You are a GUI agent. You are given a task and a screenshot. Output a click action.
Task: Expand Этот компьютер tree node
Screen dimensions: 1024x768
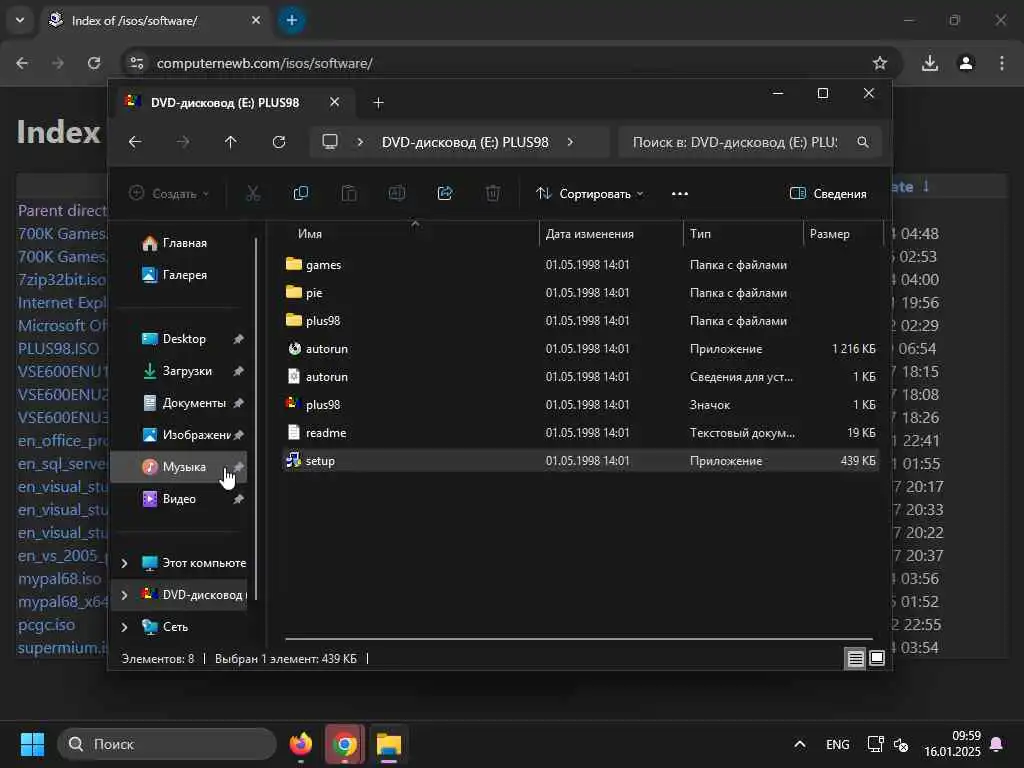pyautogui.click(x=124, y=563)
